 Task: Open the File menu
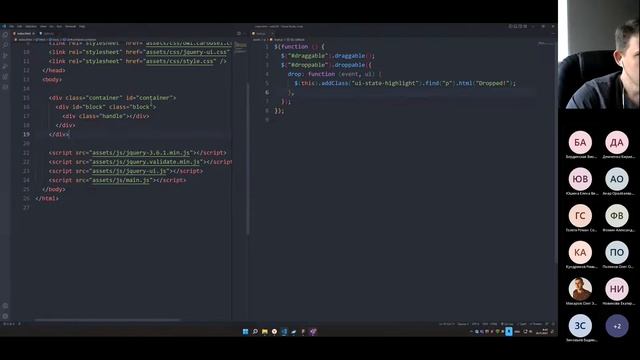[11, 27]
